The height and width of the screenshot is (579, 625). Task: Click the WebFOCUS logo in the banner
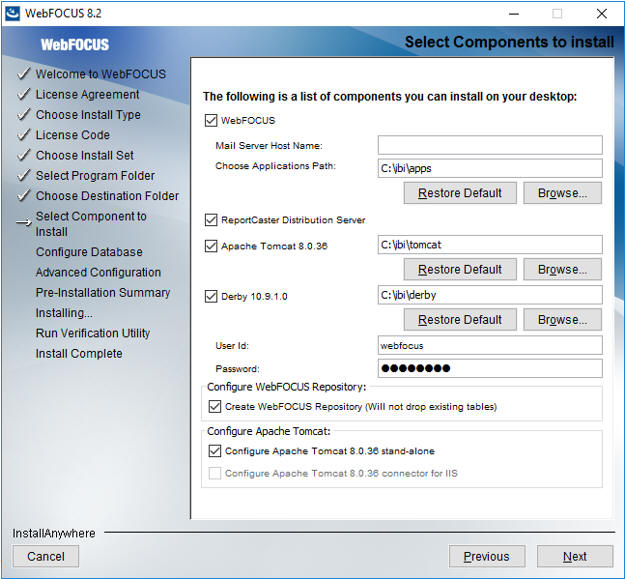tap(75, 44)
